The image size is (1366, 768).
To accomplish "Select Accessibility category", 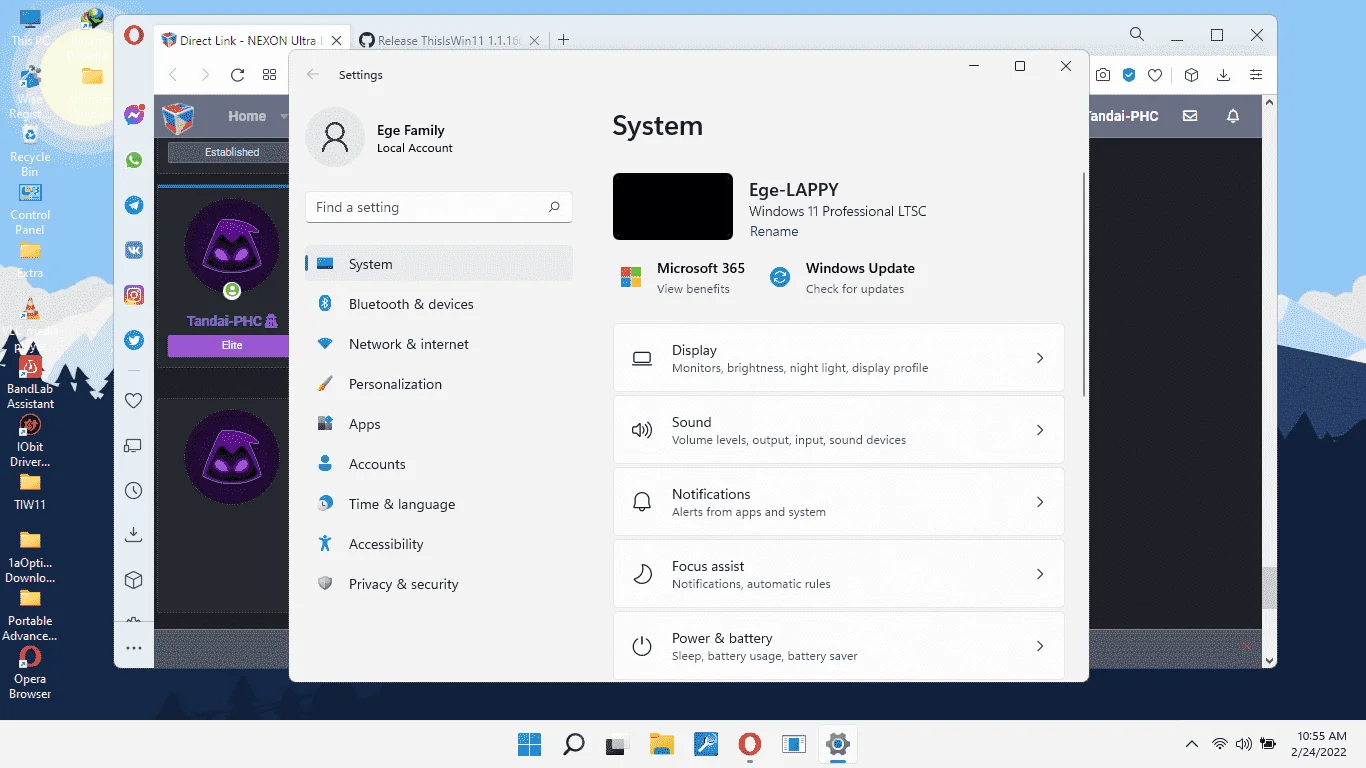I will (x=439, y=544).
